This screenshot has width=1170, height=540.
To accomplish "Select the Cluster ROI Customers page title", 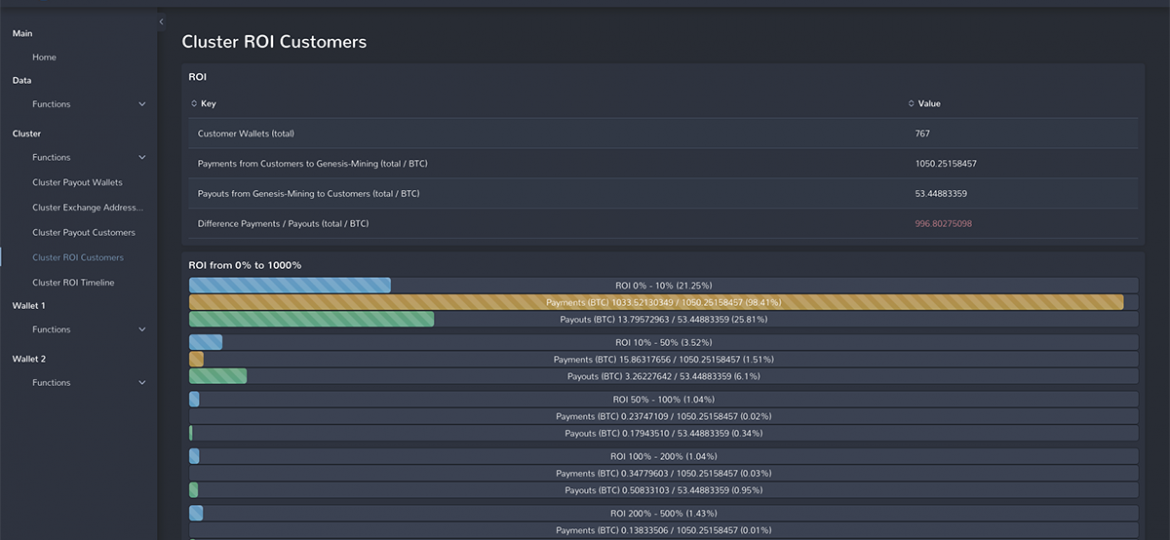I will tap(274, 42).
